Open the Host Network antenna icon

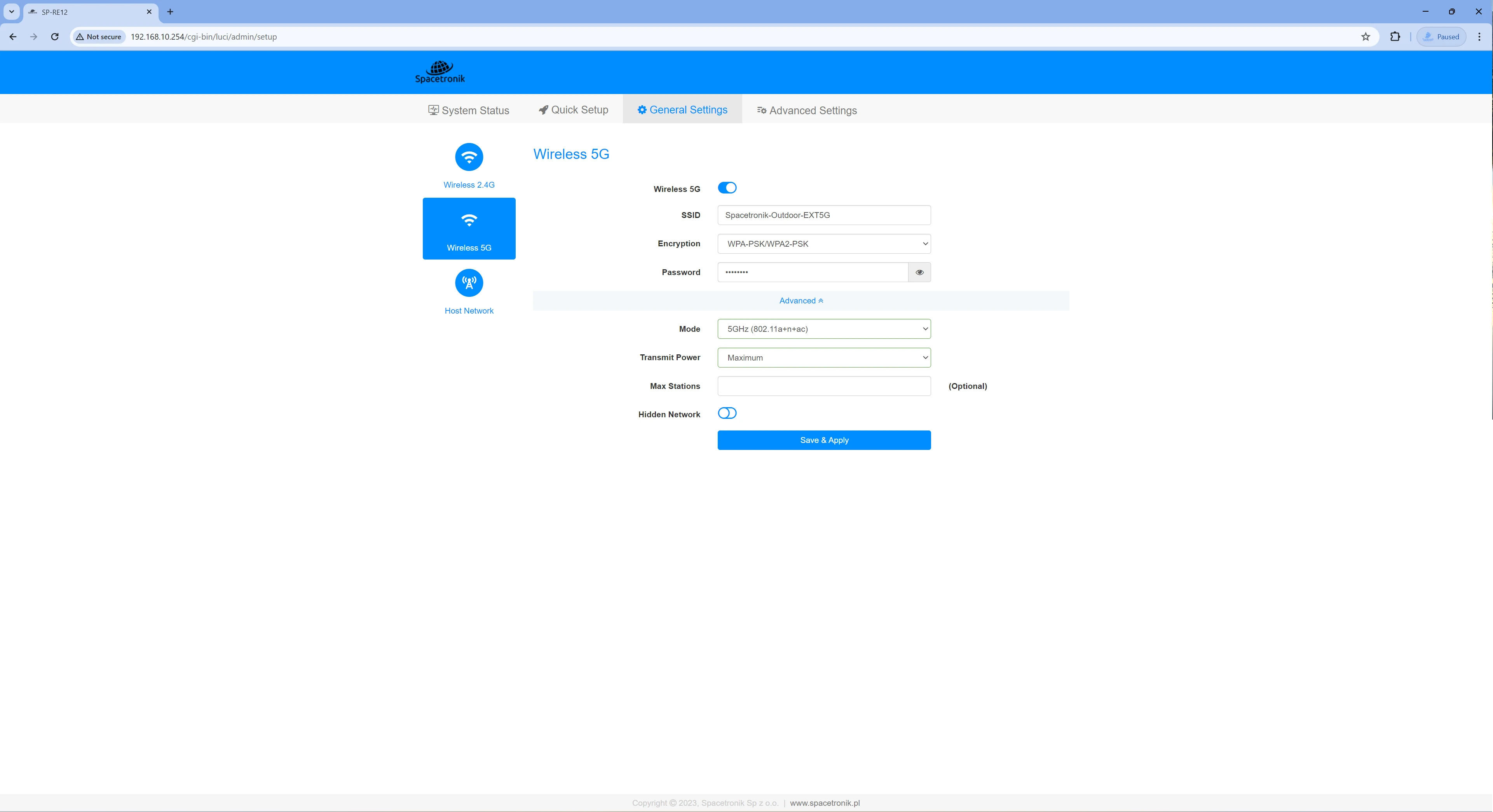tap(469, 283)
